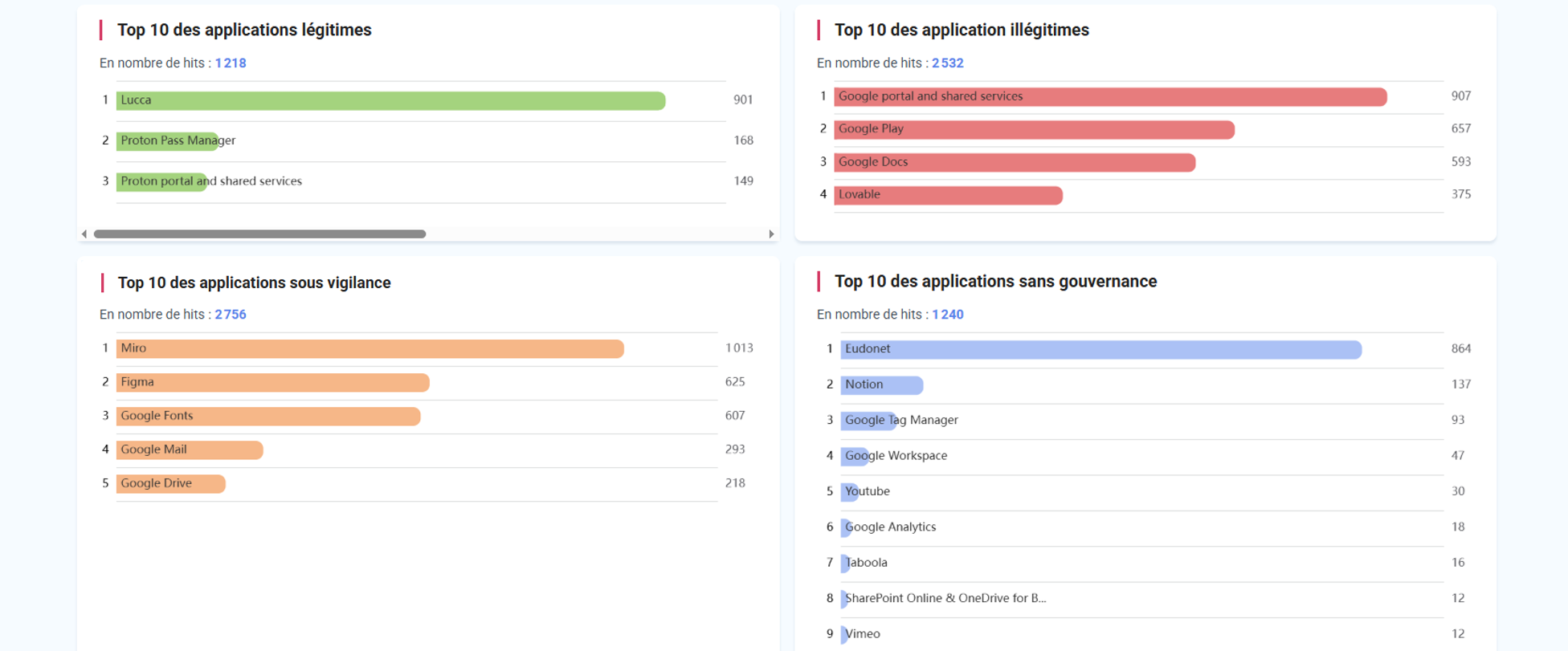Select the SharePoint Online & OneDrive row
Image resolution: width=1568 pixels, height=651 pixels.
pyautogui.click(x=945, y=599)
